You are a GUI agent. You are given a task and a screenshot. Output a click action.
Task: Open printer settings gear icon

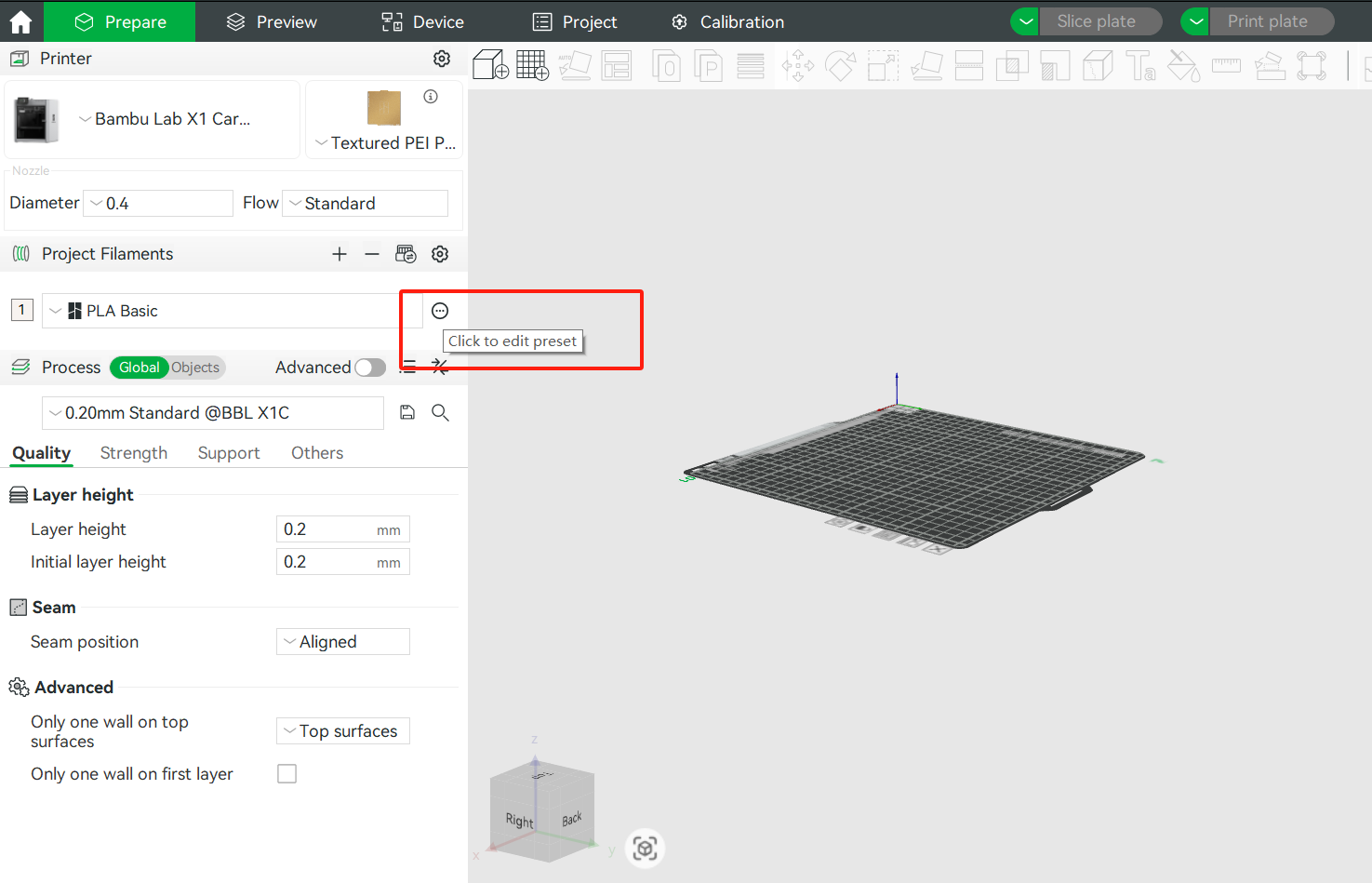coord(442,59)
